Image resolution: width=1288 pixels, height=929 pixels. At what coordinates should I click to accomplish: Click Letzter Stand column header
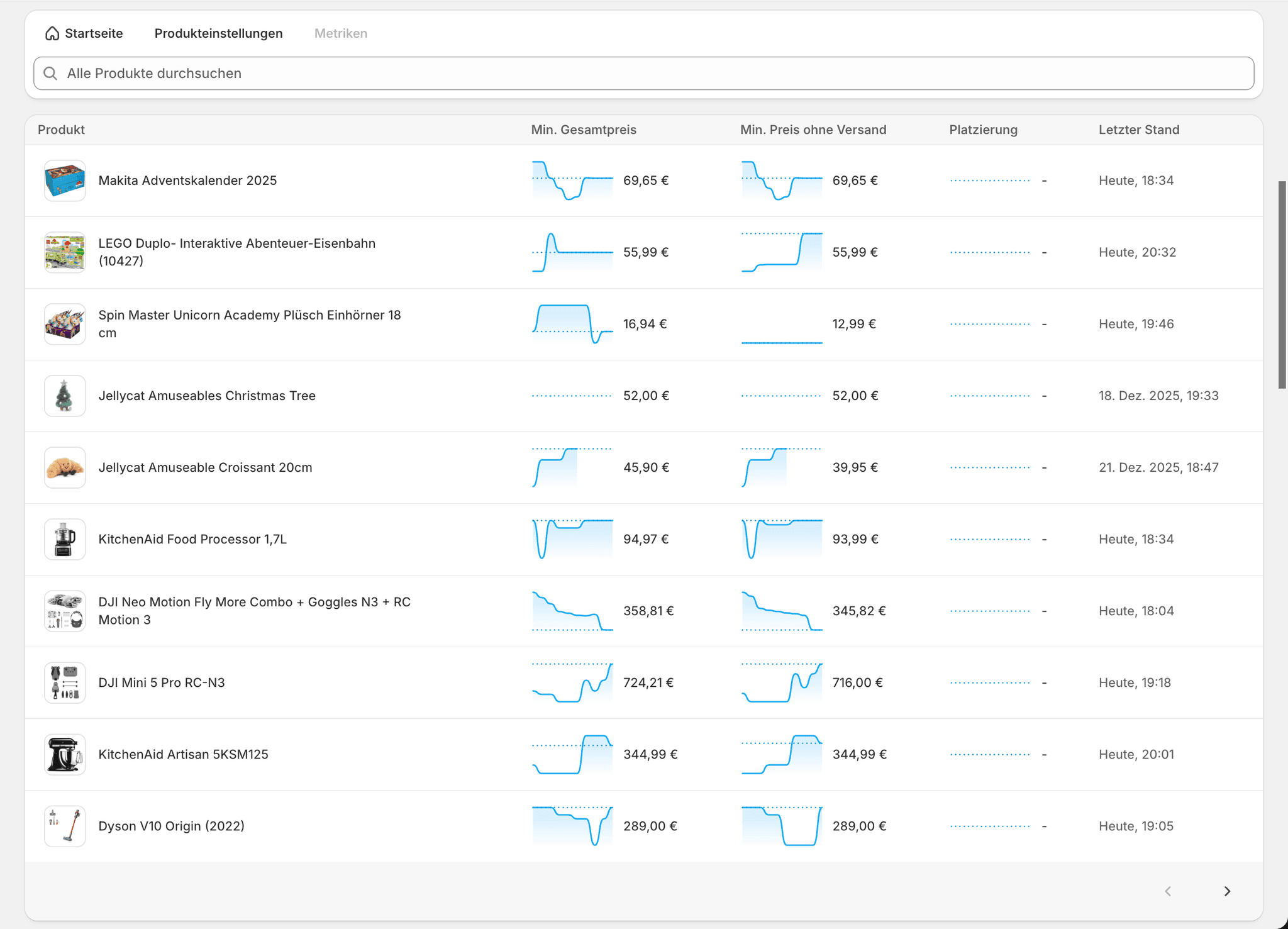click(x=1139, y=130)
